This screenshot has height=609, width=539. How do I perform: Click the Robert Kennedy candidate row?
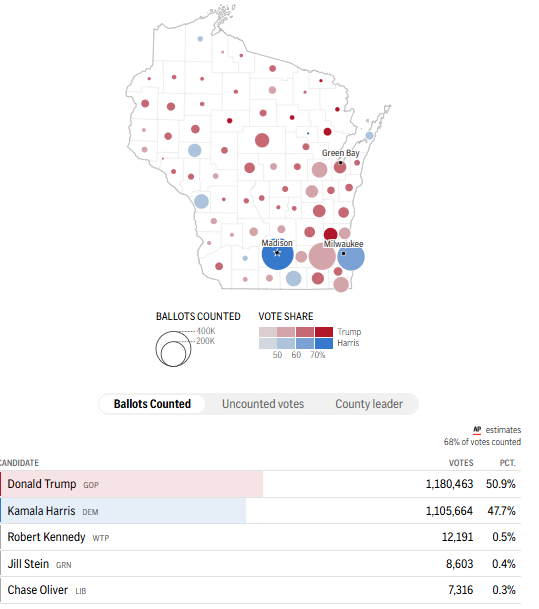[x=260, y=537]
